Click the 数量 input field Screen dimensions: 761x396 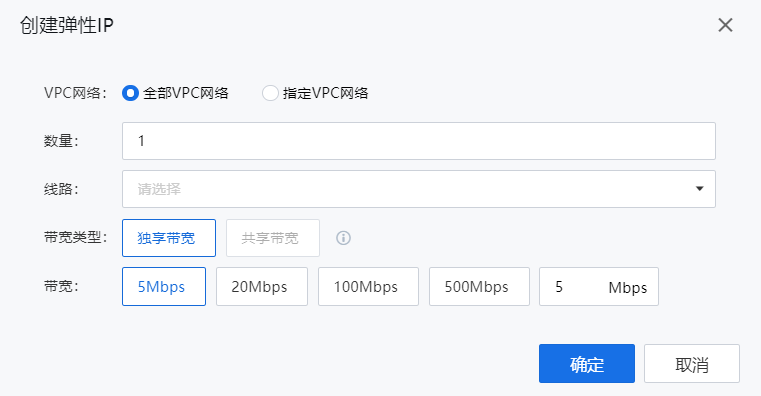tap(418, 141)
